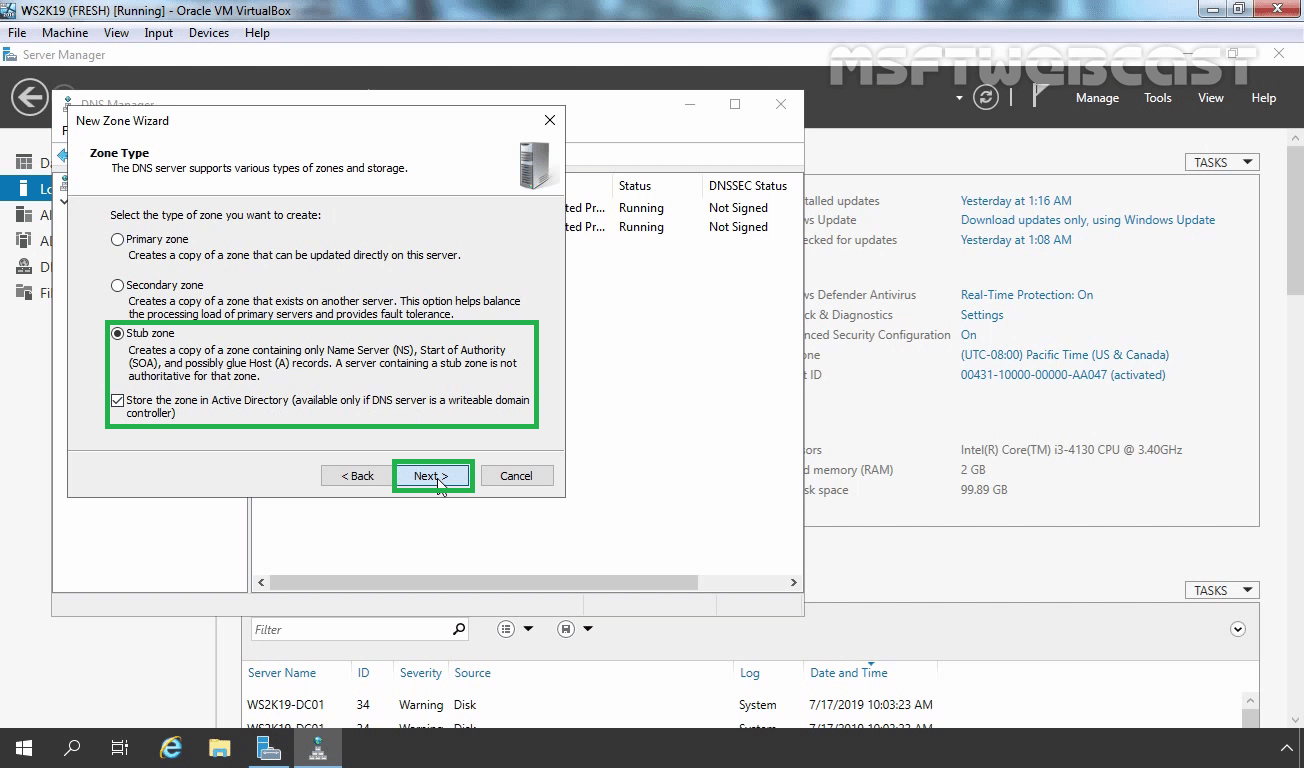Sort events by Server Name column
The width and height of the screenshot is (1304, 768).
(x=282, y=673)
